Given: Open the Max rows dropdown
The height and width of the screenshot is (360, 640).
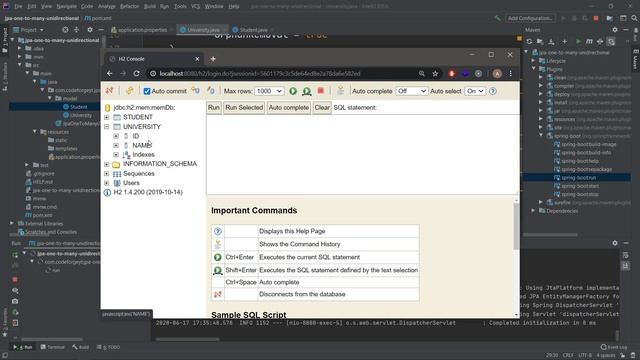Looking at the screenshot, I should (269, 91).
